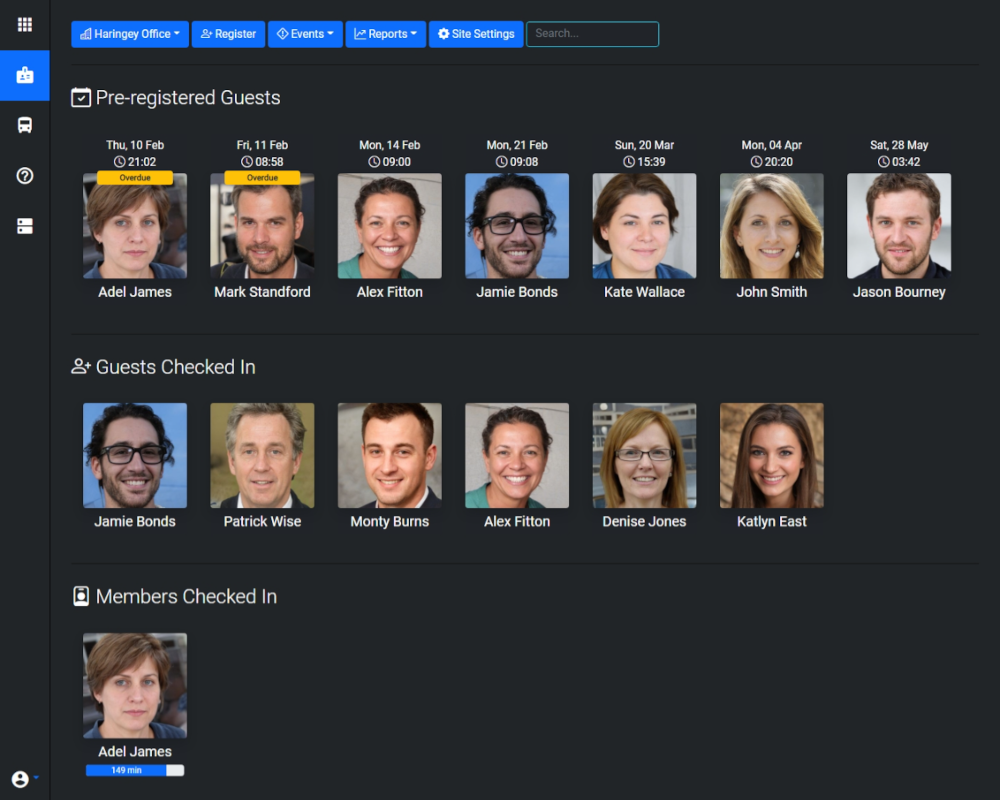Click the Members Checked In heading
Image resolution: width=1000 pixels, height=800 pixels.
pyautogui.click(x=186, y=596)
